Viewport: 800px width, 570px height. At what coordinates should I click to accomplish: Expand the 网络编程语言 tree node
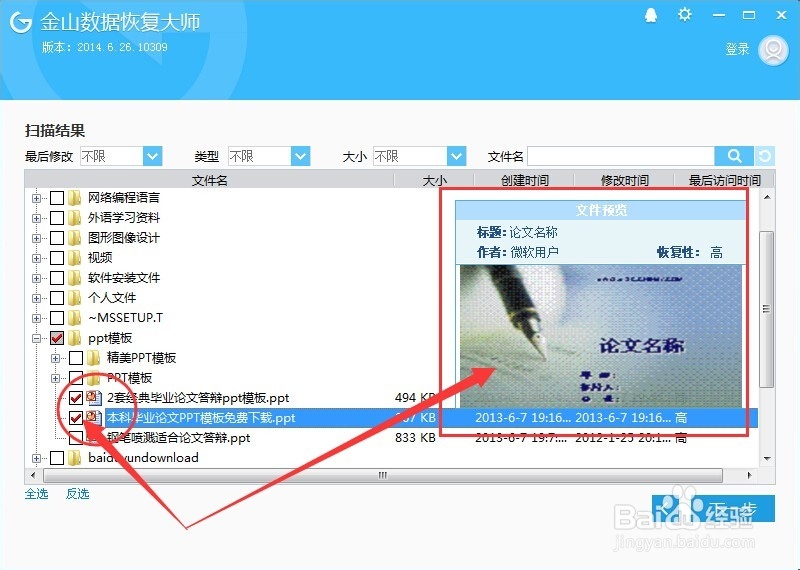pos(36,198)
